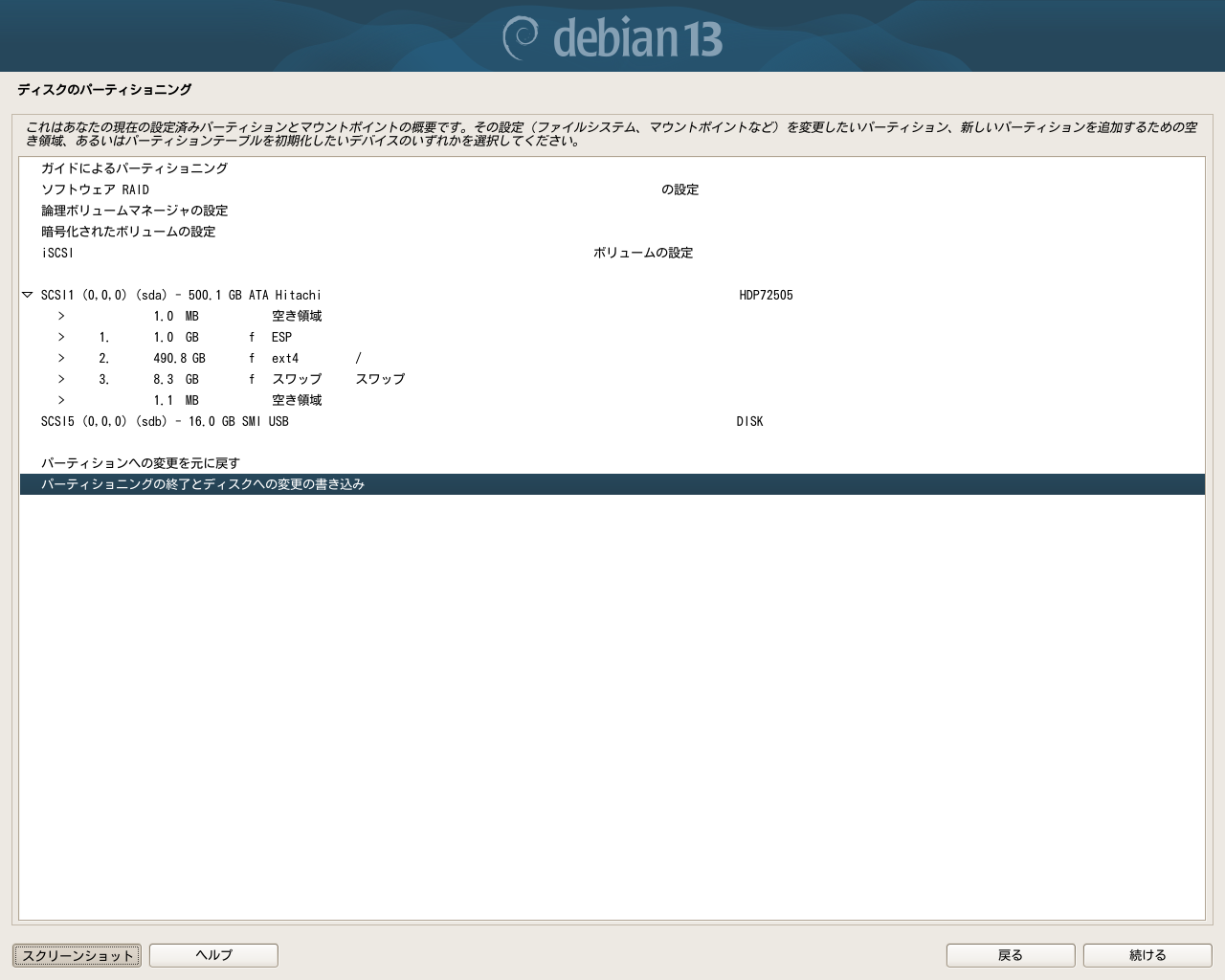Click the スクリーンショット button
Screen dimensions: 1225x980
pos(78,955)
